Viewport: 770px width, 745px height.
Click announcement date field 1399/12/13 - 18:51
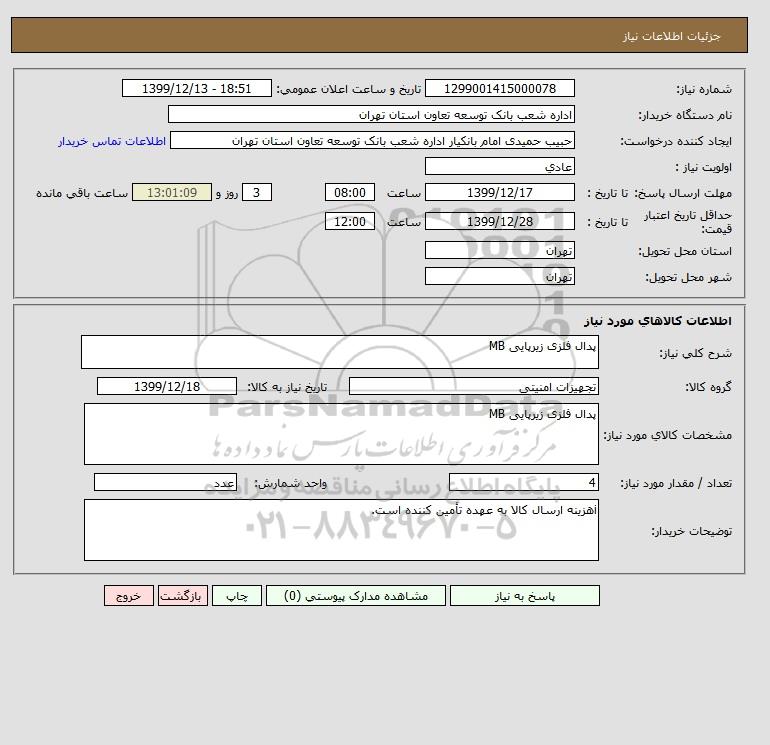[196, 88]
